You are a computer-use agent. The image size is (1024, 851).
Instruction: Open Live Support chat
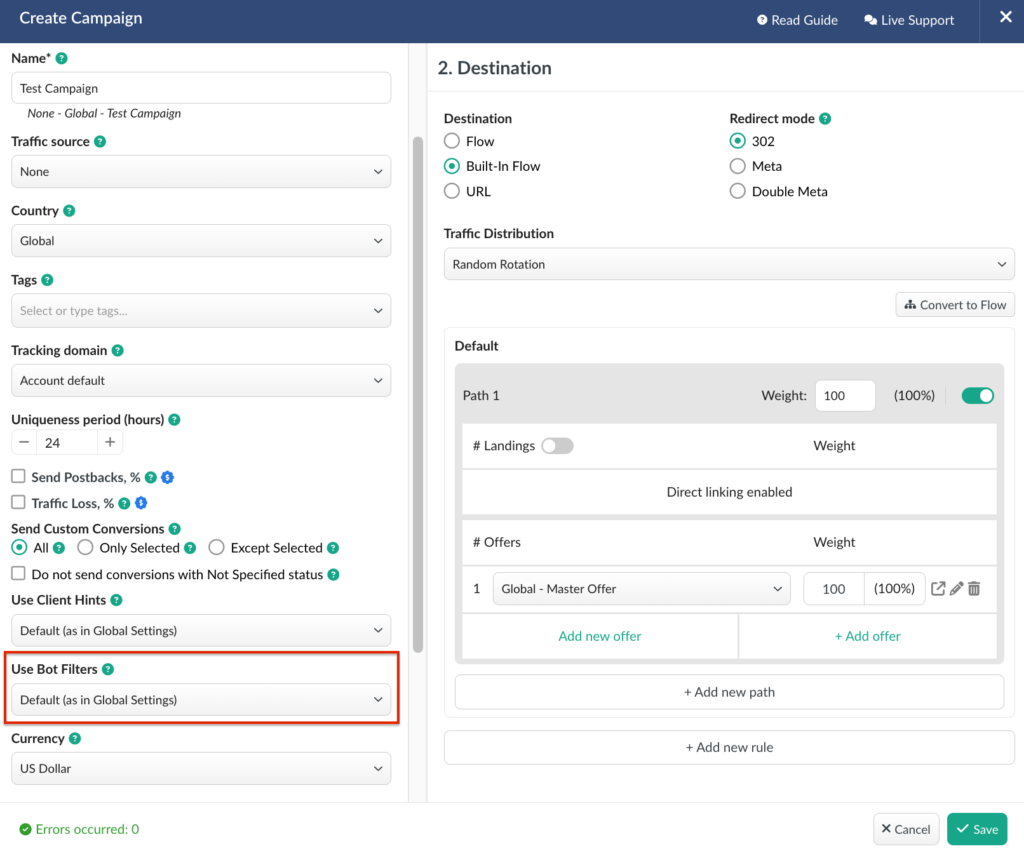coord(909,20)
